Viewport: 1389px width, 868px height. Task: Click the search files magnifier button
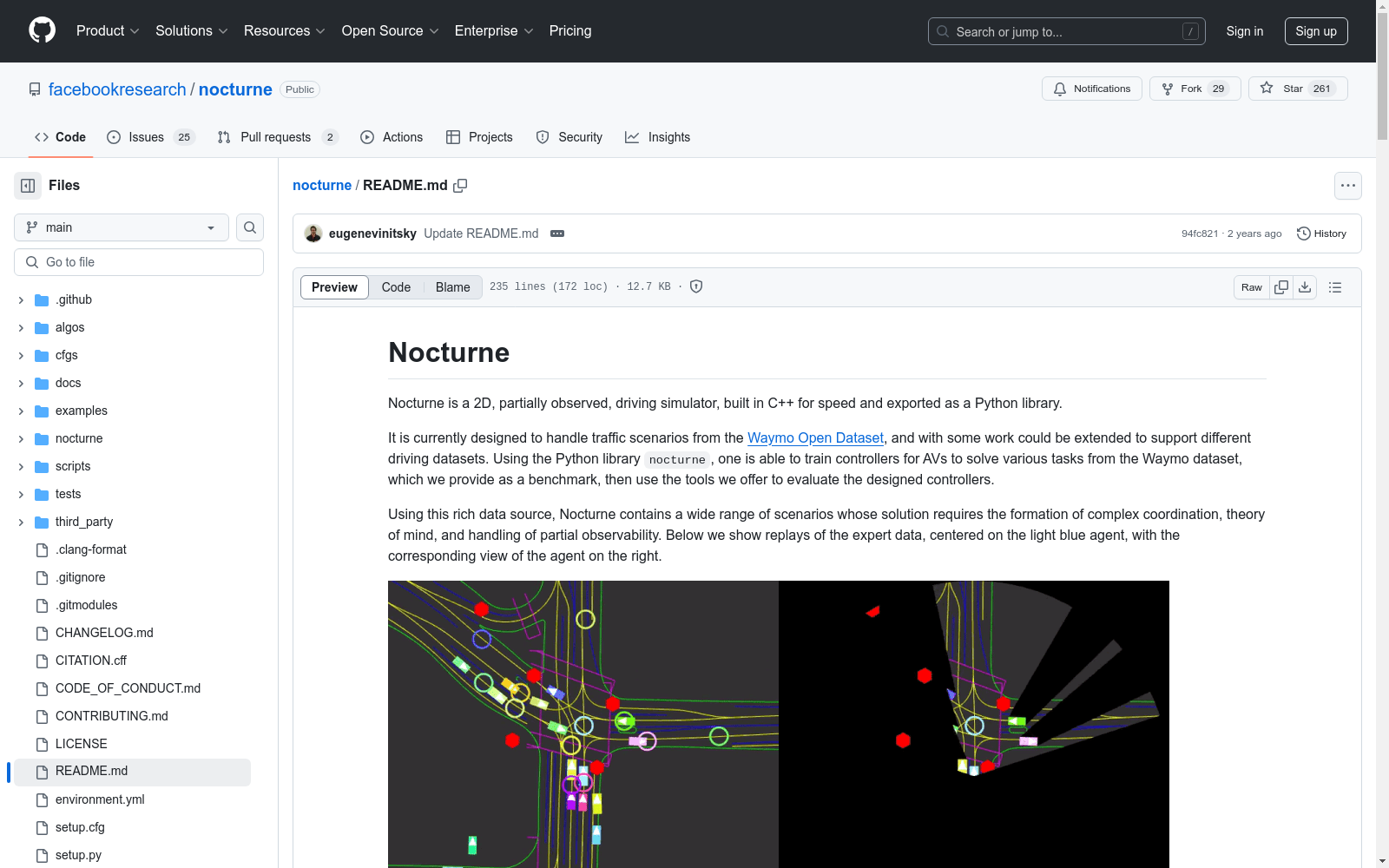click(250, 227)
